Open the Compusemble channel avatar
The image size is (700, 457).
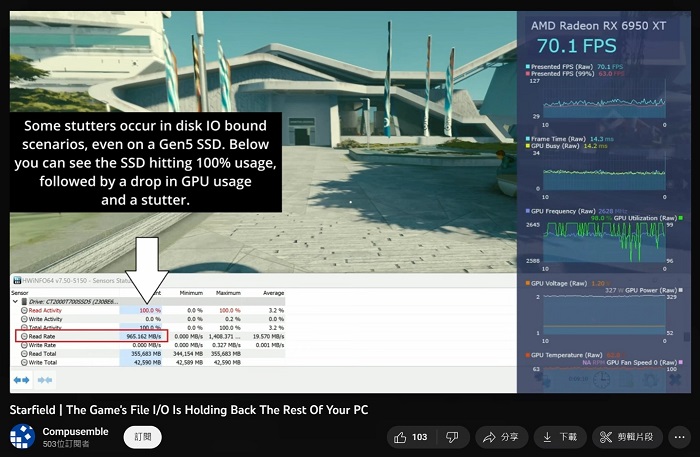click(x=22, y=436)
